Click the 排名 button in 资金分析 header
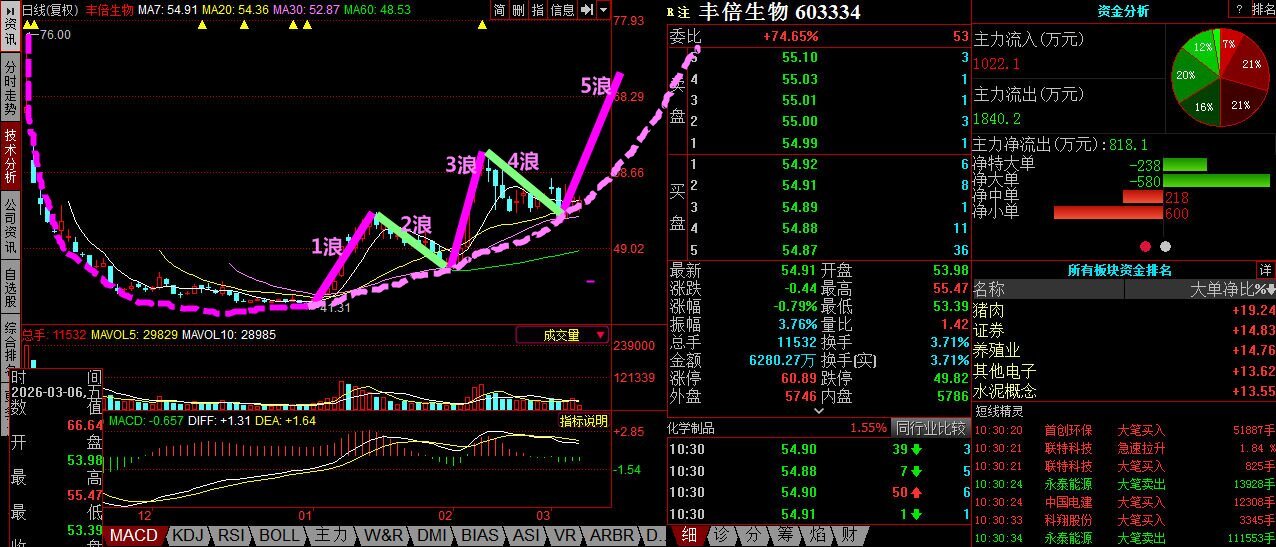This screenshot has height=547, width=1276. click(x=1263, y=10)
